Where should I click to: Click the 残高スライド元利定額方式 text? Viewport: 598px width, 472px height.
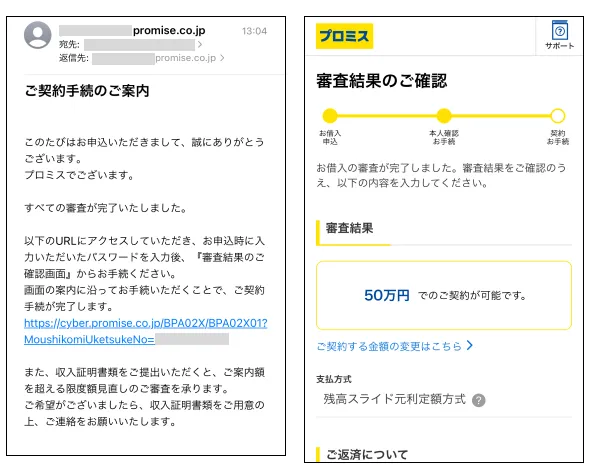tap(395, 399)
